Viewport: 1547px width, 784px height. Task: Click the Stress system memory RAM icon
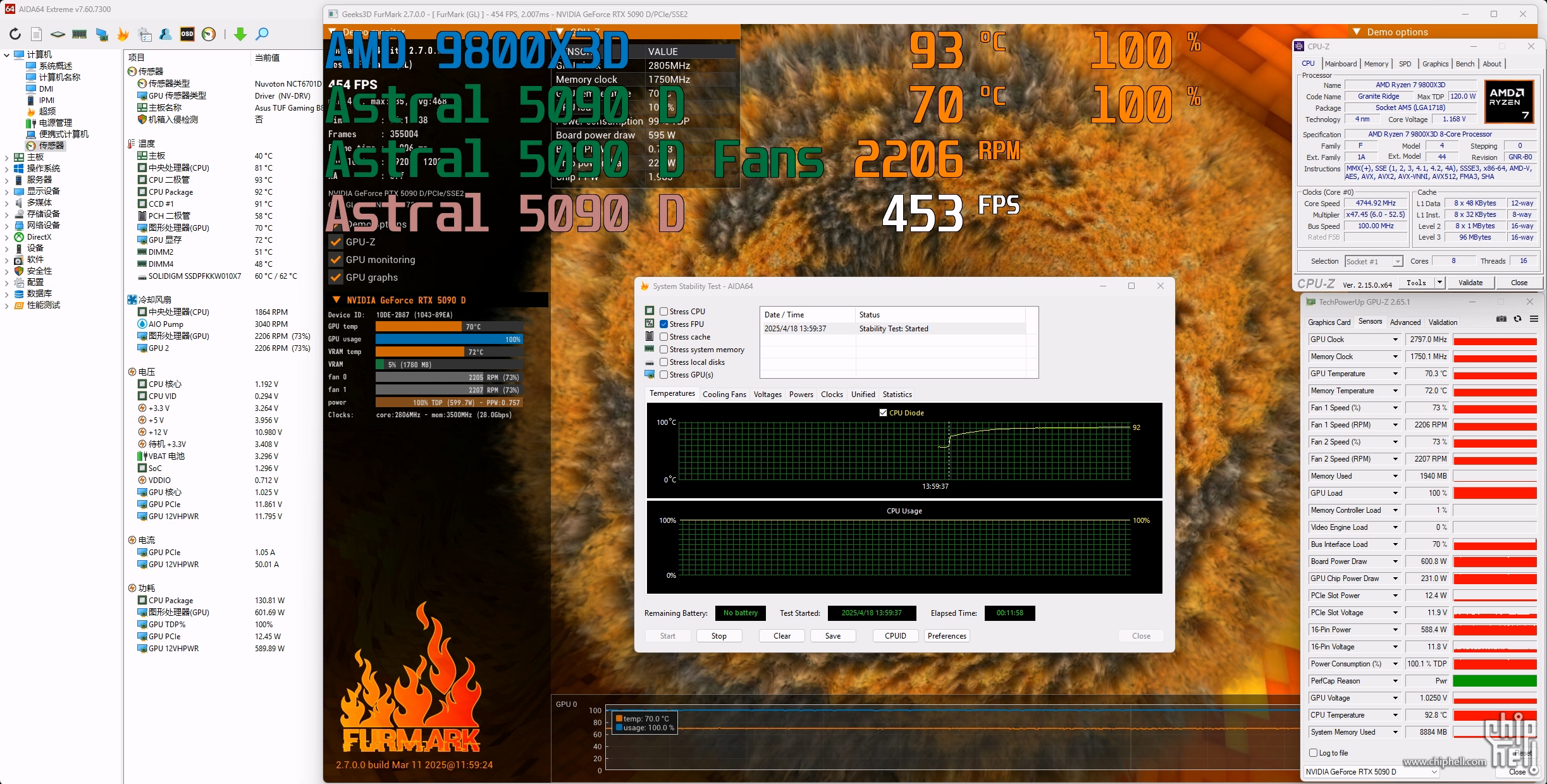click(x=650, y=349)
